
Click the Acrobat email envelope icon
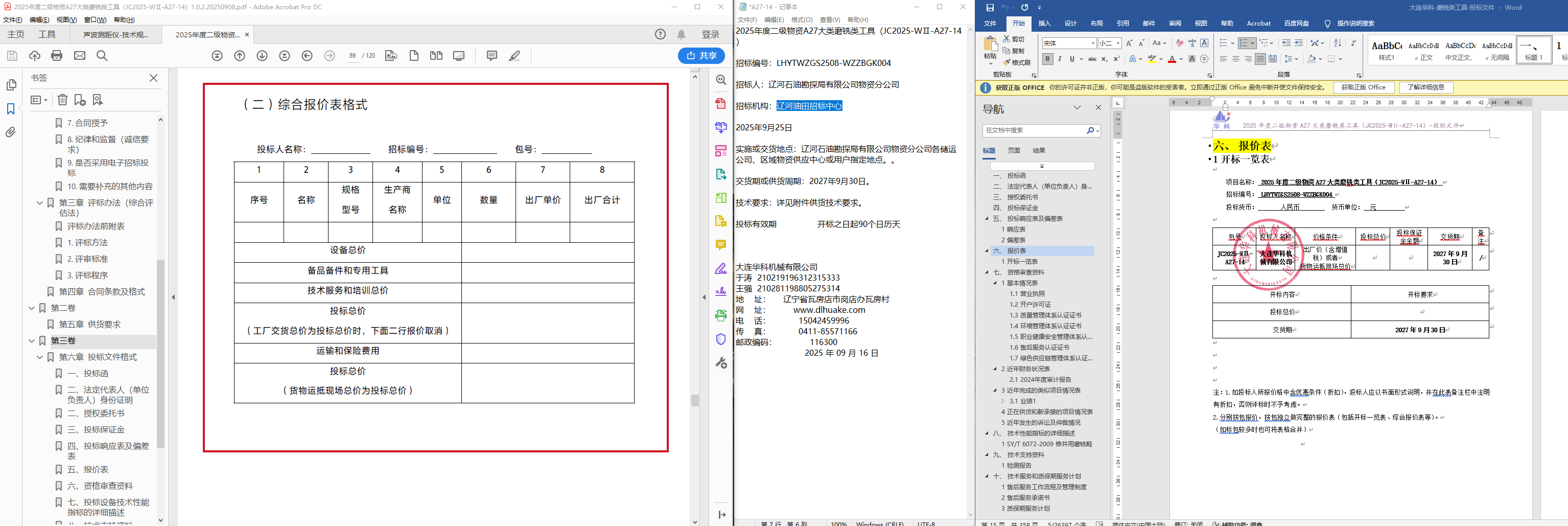(x=80, y=55)
